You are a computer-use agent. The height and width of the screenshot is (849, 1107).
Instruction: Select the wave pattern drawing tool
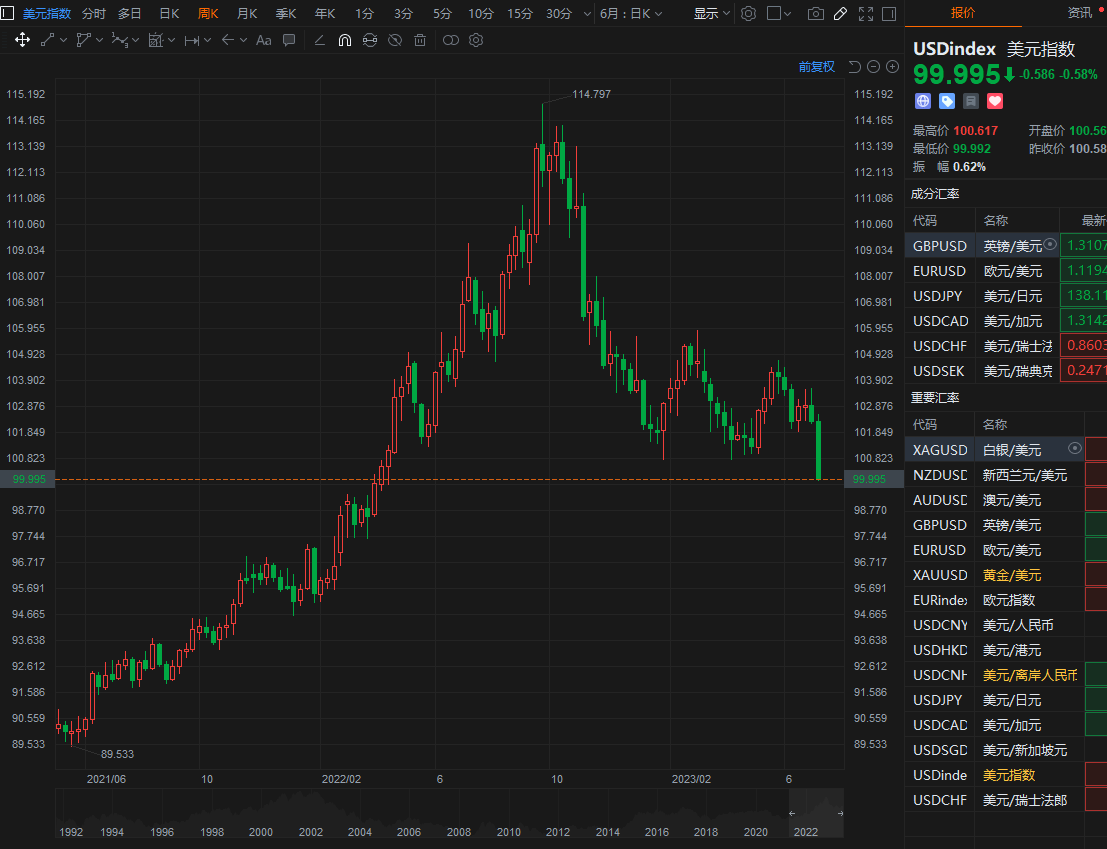point(119,40)
